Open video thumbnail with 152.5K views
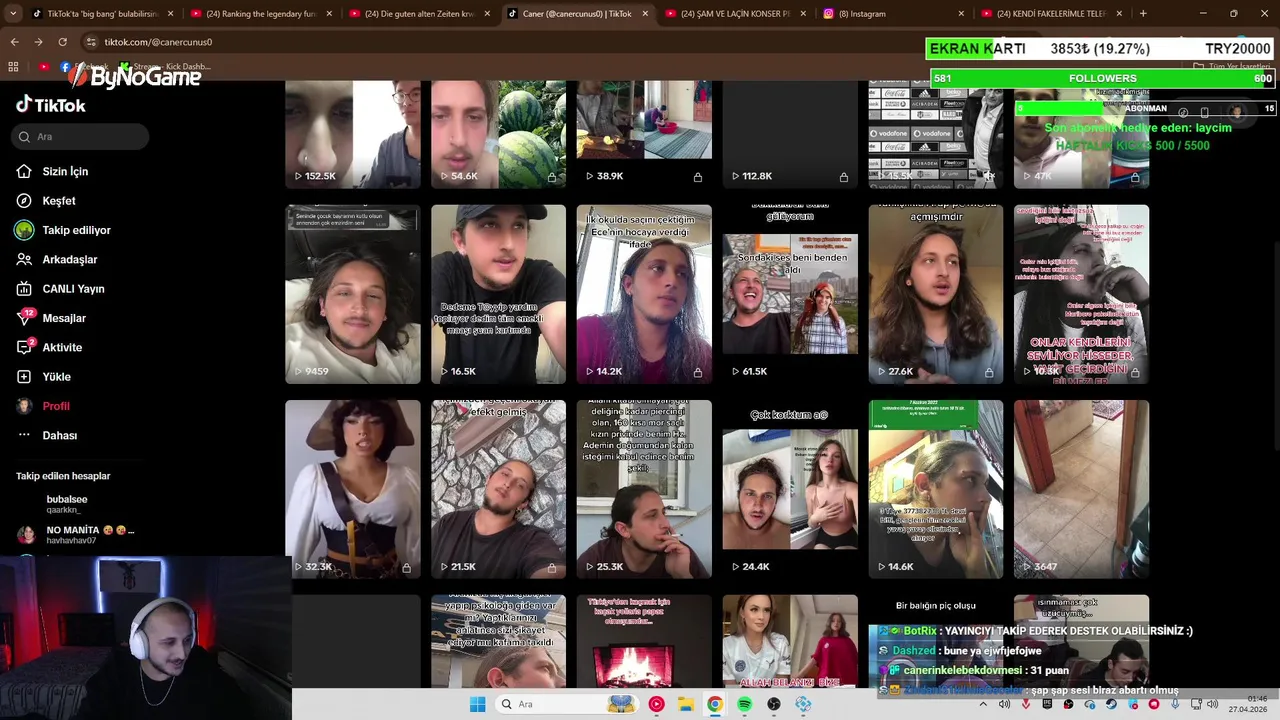Viewport: 1280px width, 720px height. coord(352,134)
